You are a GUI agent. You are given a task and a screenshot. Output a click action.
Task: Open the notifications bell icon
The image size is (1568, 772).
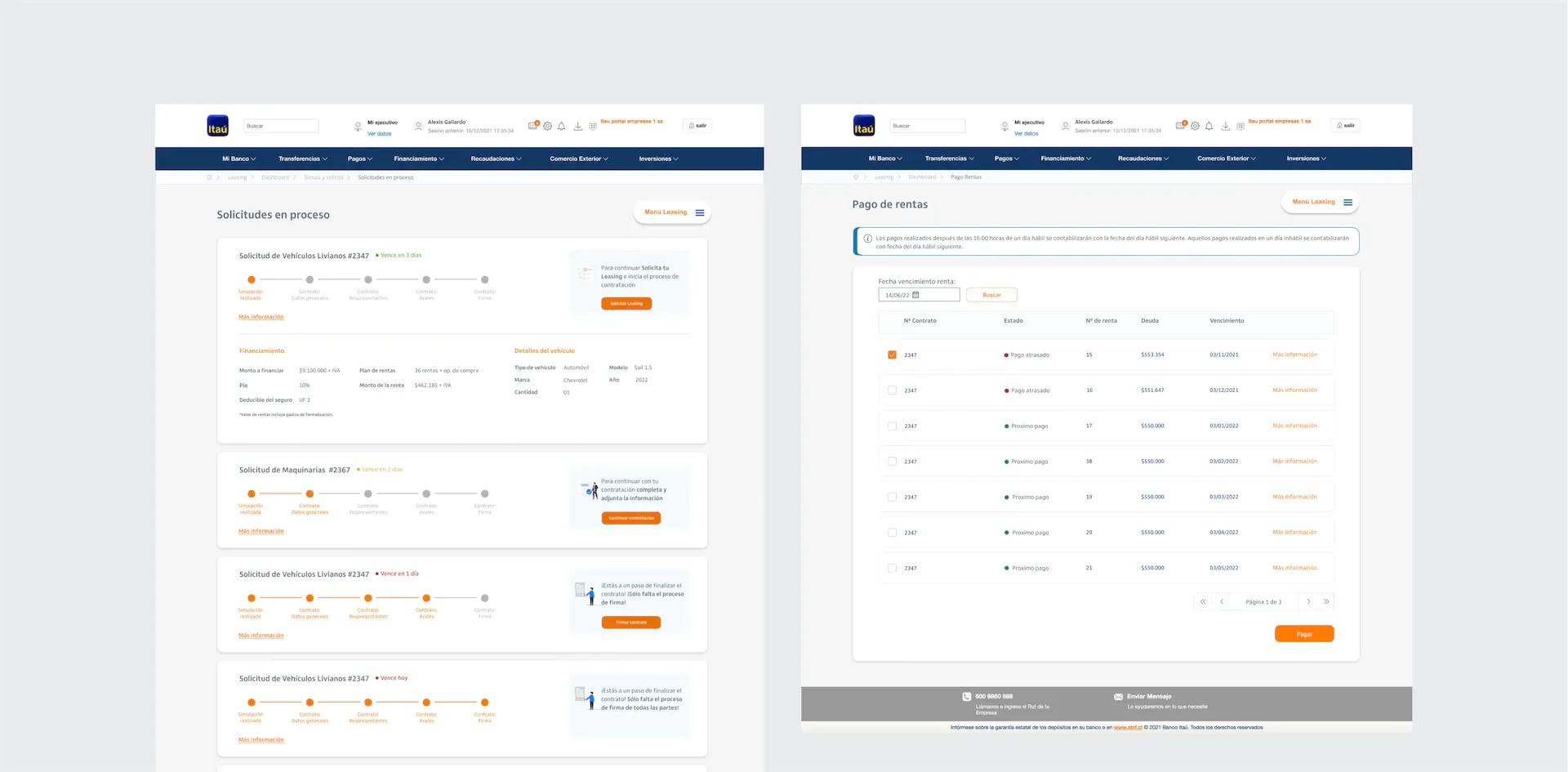tap(561, 125)
